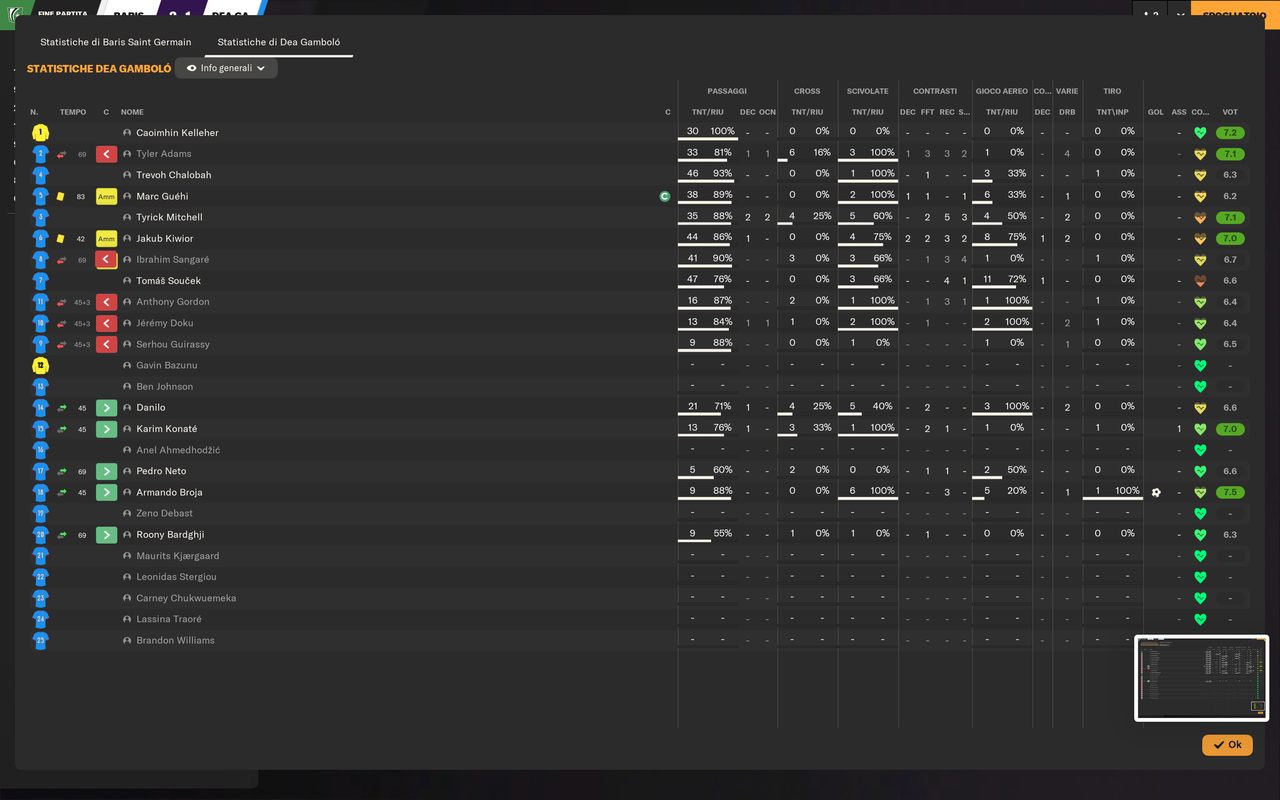Open Tyrick Mitchell's player name
The height and width of the screenshot is (800, 1280).
[x=169, y=217]
